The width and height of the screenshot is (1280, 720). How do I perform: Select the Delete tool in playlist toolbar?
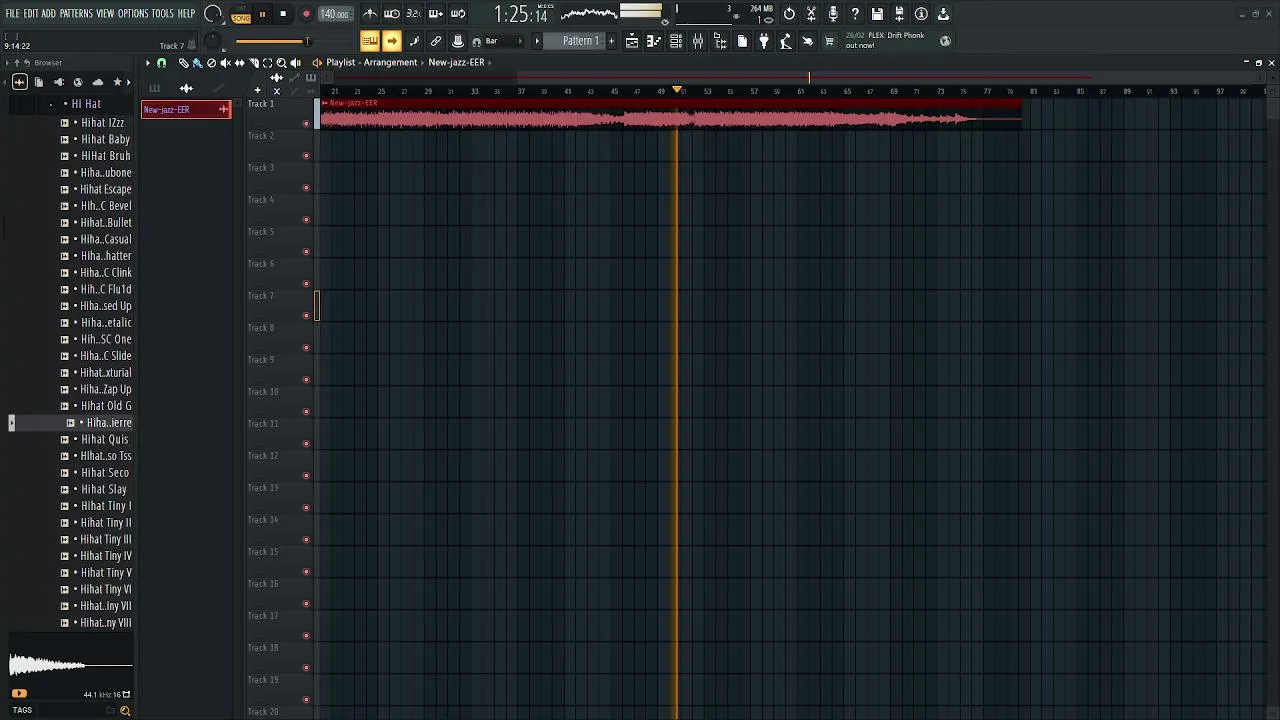pyautogui.click(x=211, y=62)
